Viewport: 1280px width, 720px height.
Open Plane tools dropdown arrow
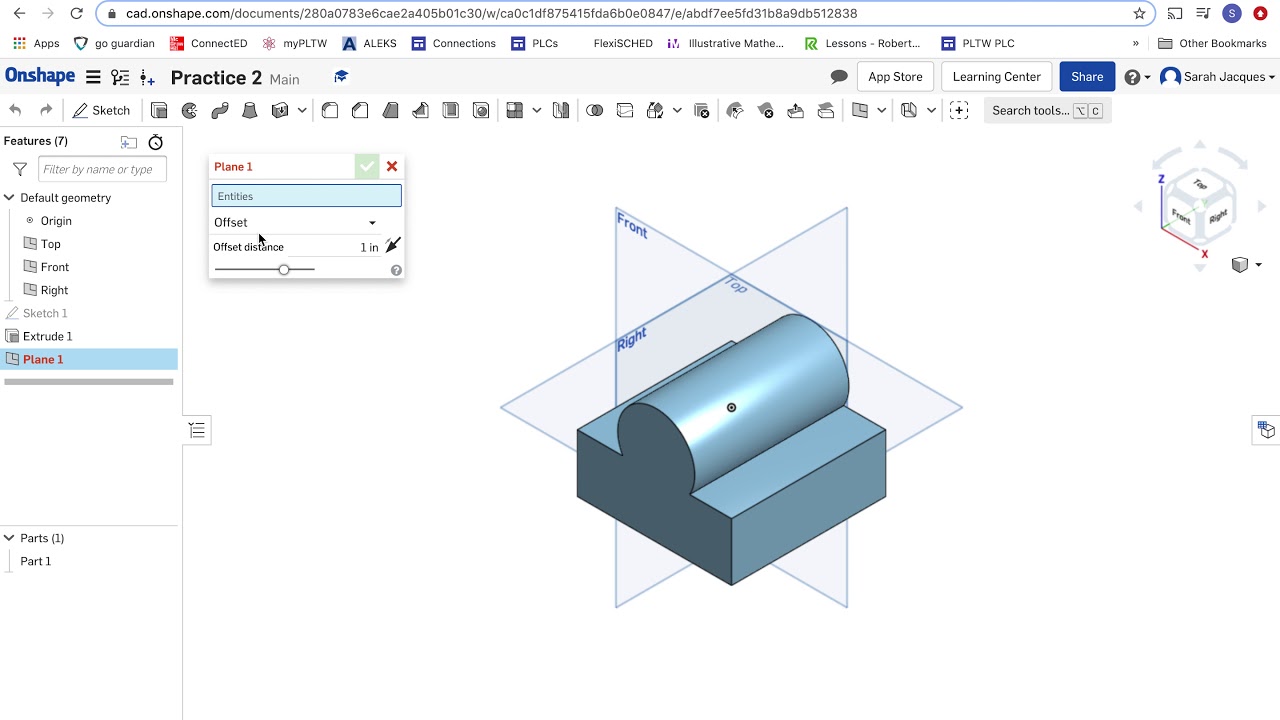coord(881,111)
